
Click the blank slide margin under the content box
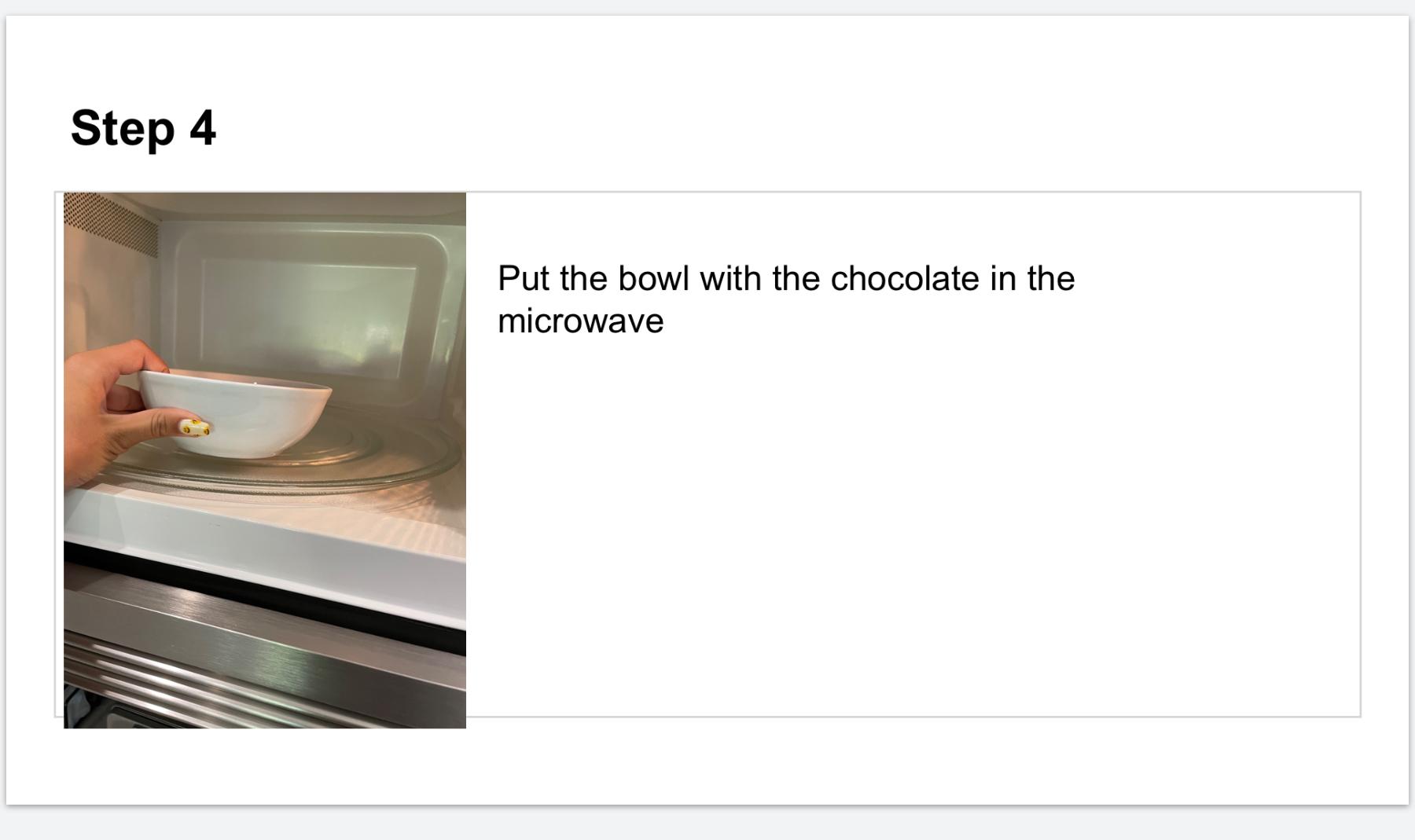[865, 761]
